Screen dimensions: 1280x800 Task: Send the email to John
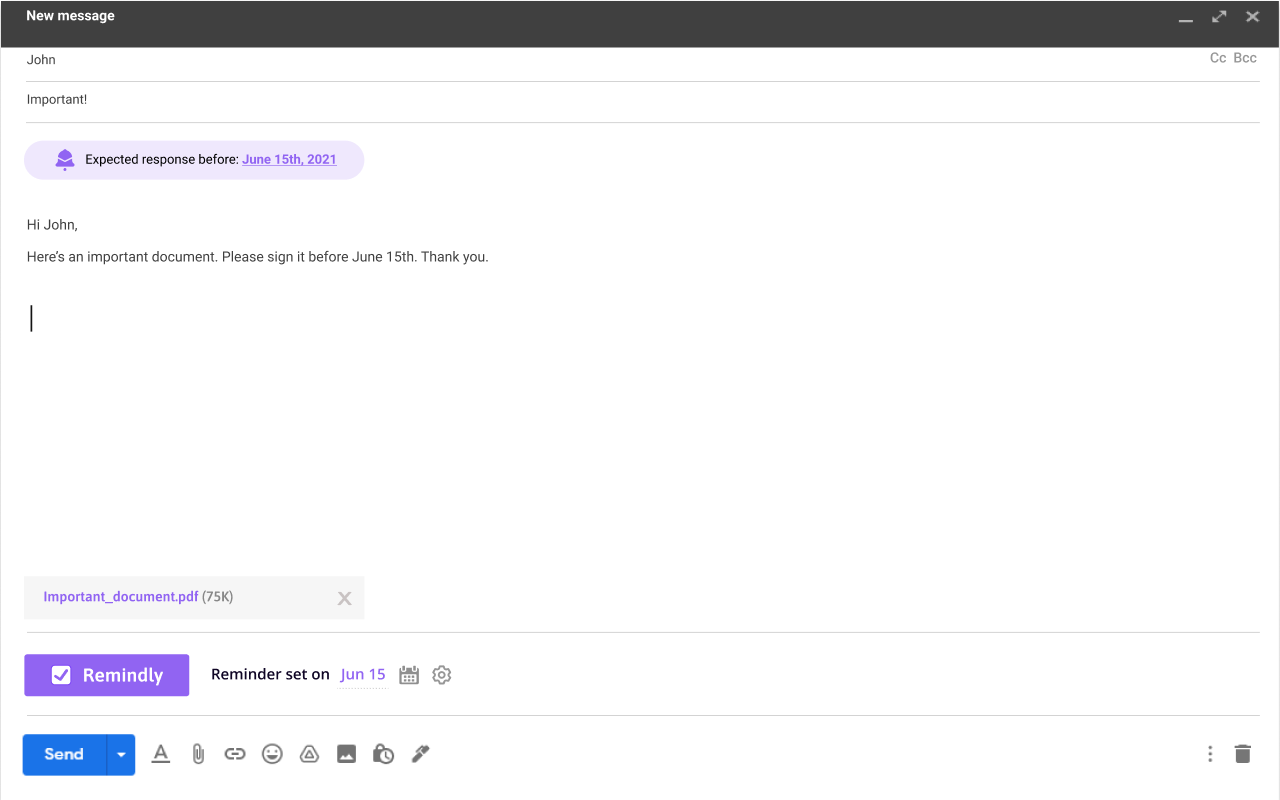coord(63,754)
